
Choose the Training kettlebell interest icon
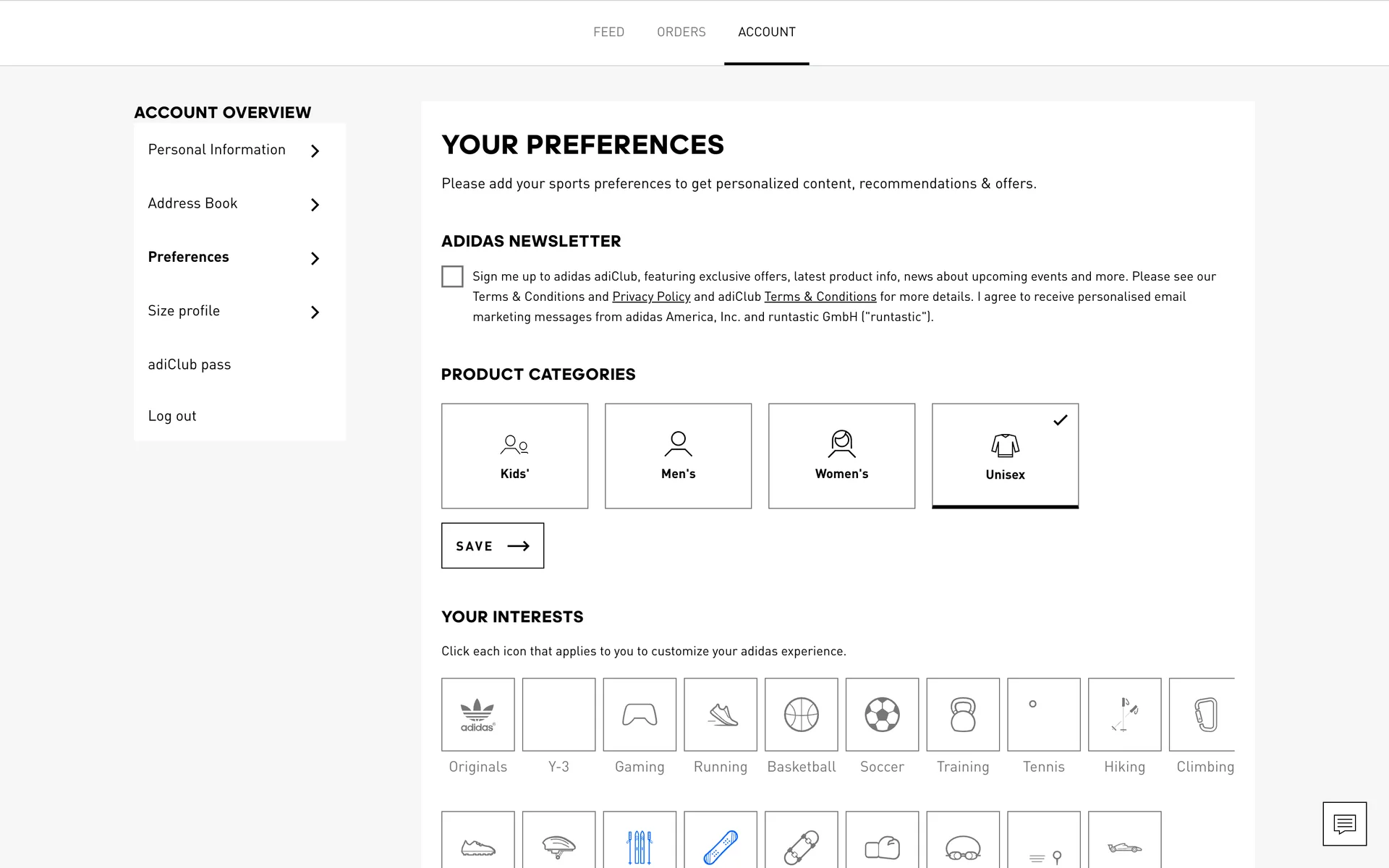[963, 715]
